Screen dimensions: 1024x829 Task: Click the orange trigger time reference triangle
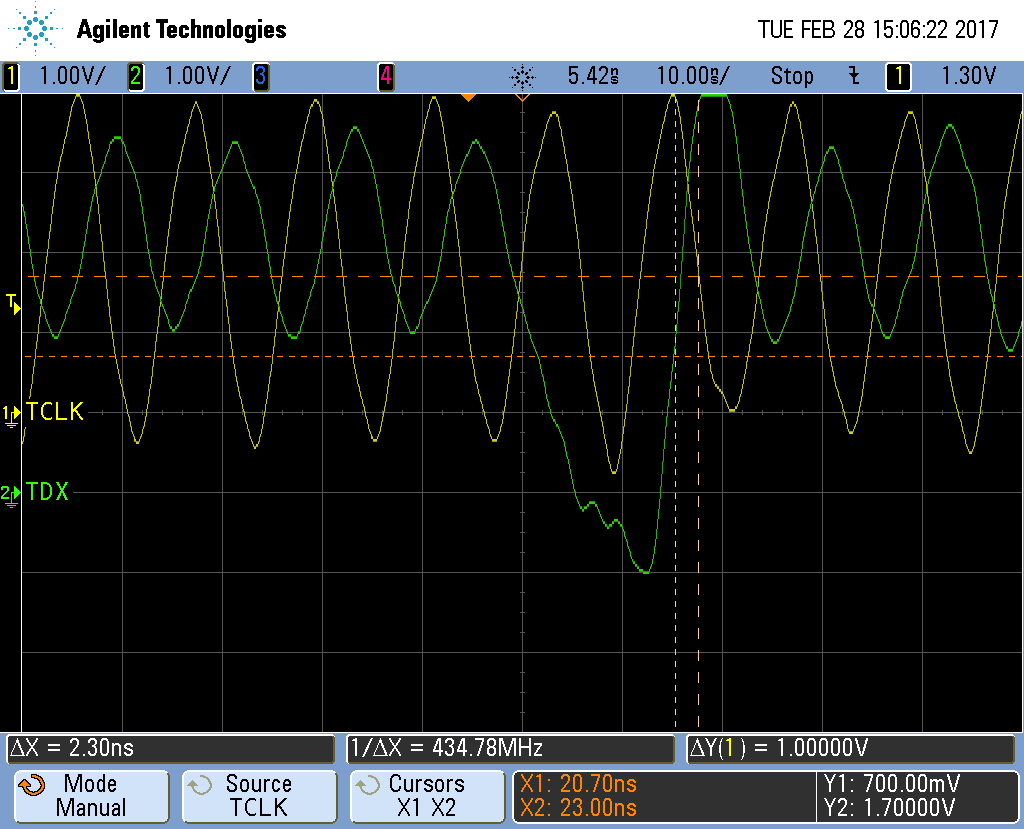pos(467,97)
